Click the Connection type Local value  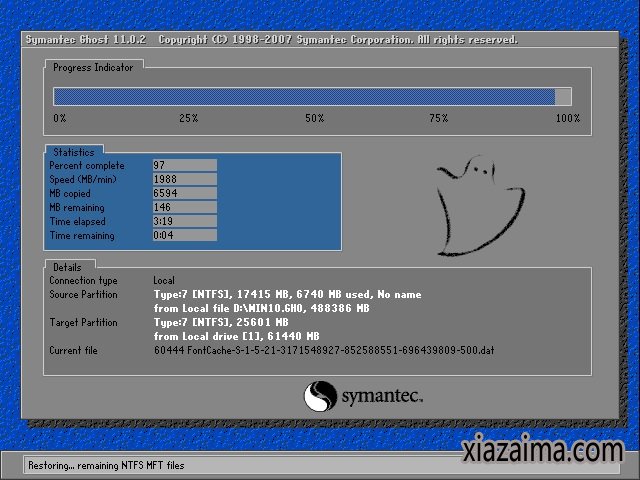[x=164, y=281]
